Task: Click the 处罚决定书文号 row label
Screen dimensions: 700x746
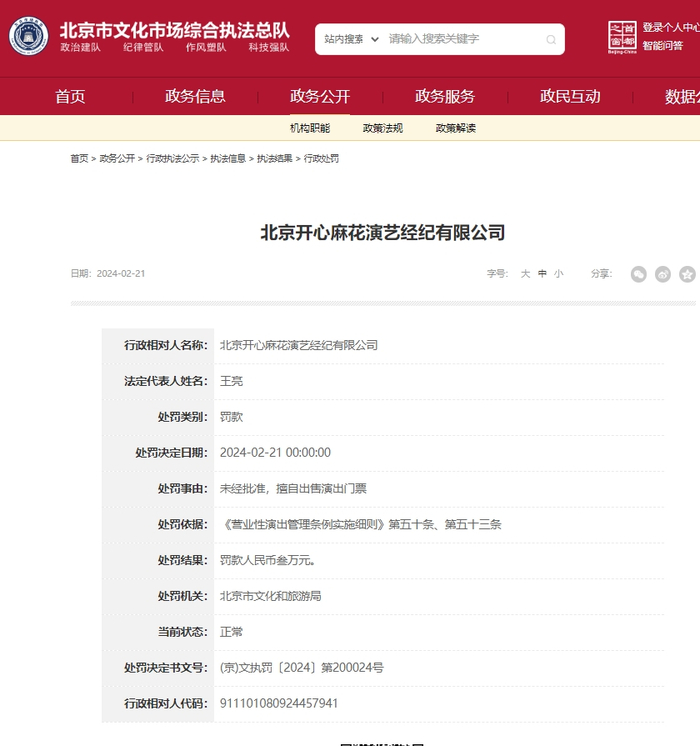Action: [166, 667]
